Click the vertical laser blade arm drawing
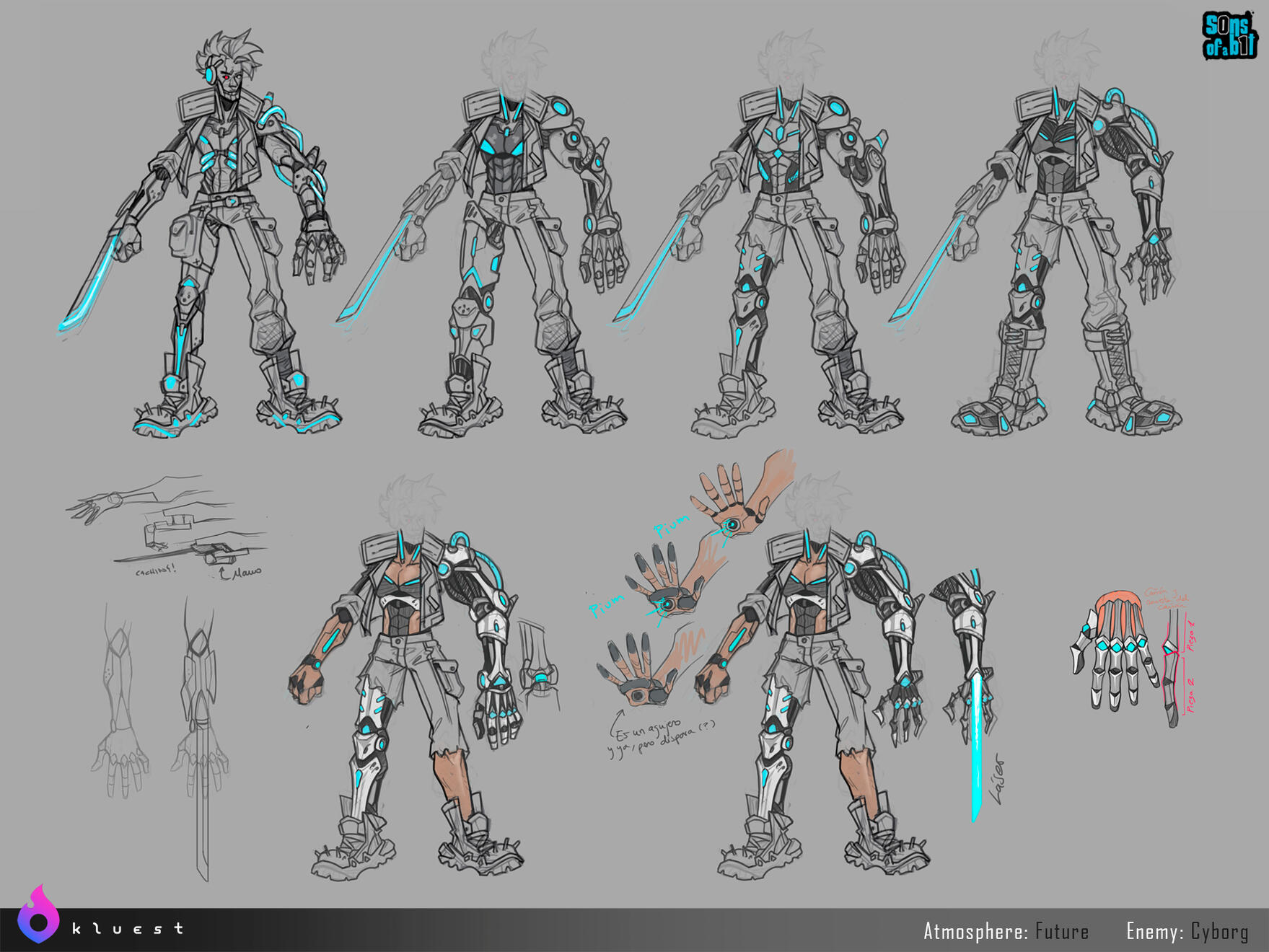The image size is (1269, 952). click(x=970, y=685)
